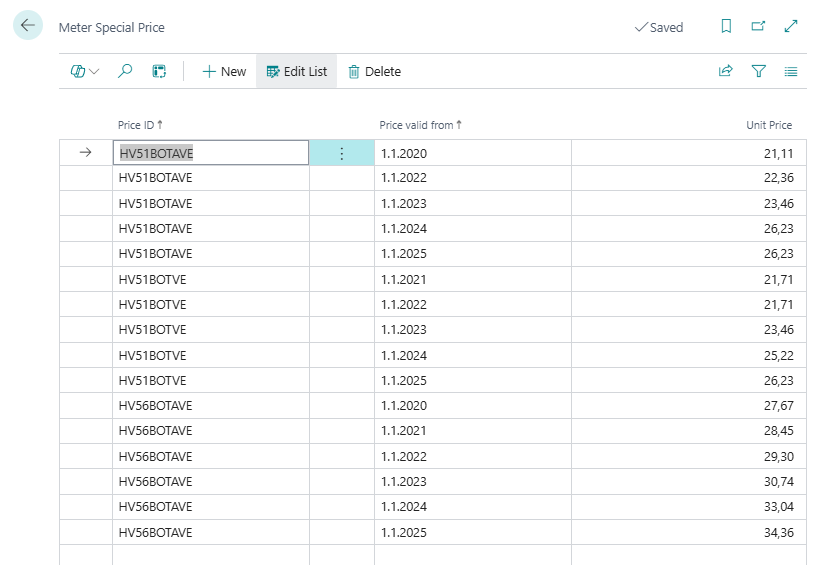Toggle Edit List mode
This screenshot has width=827, height=565.
297,71
